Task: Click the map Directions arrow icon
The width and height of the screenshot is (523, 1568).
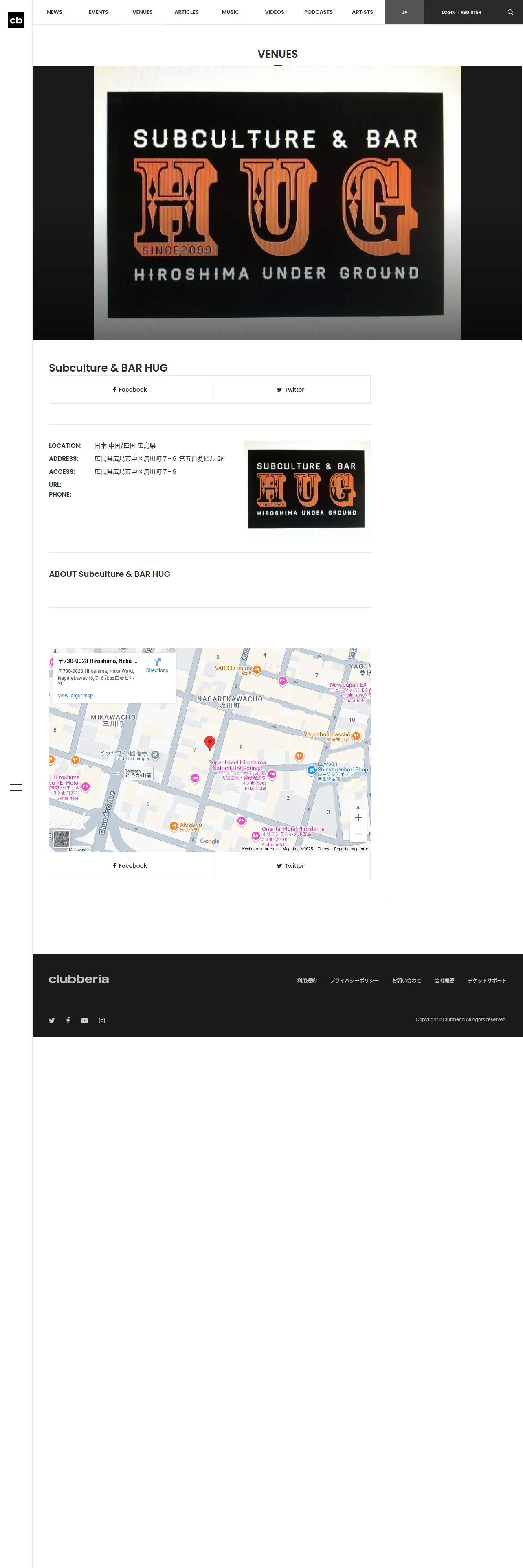Action: pos(157,661)
